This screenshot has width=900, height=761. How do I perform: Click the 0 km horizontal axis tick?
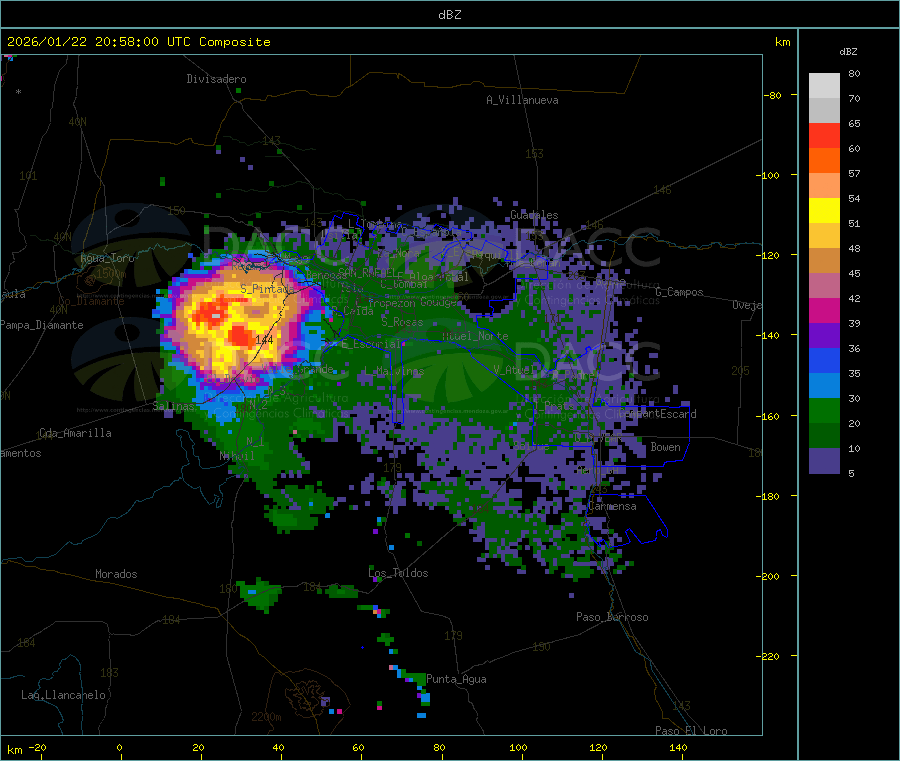coord(119,747)
